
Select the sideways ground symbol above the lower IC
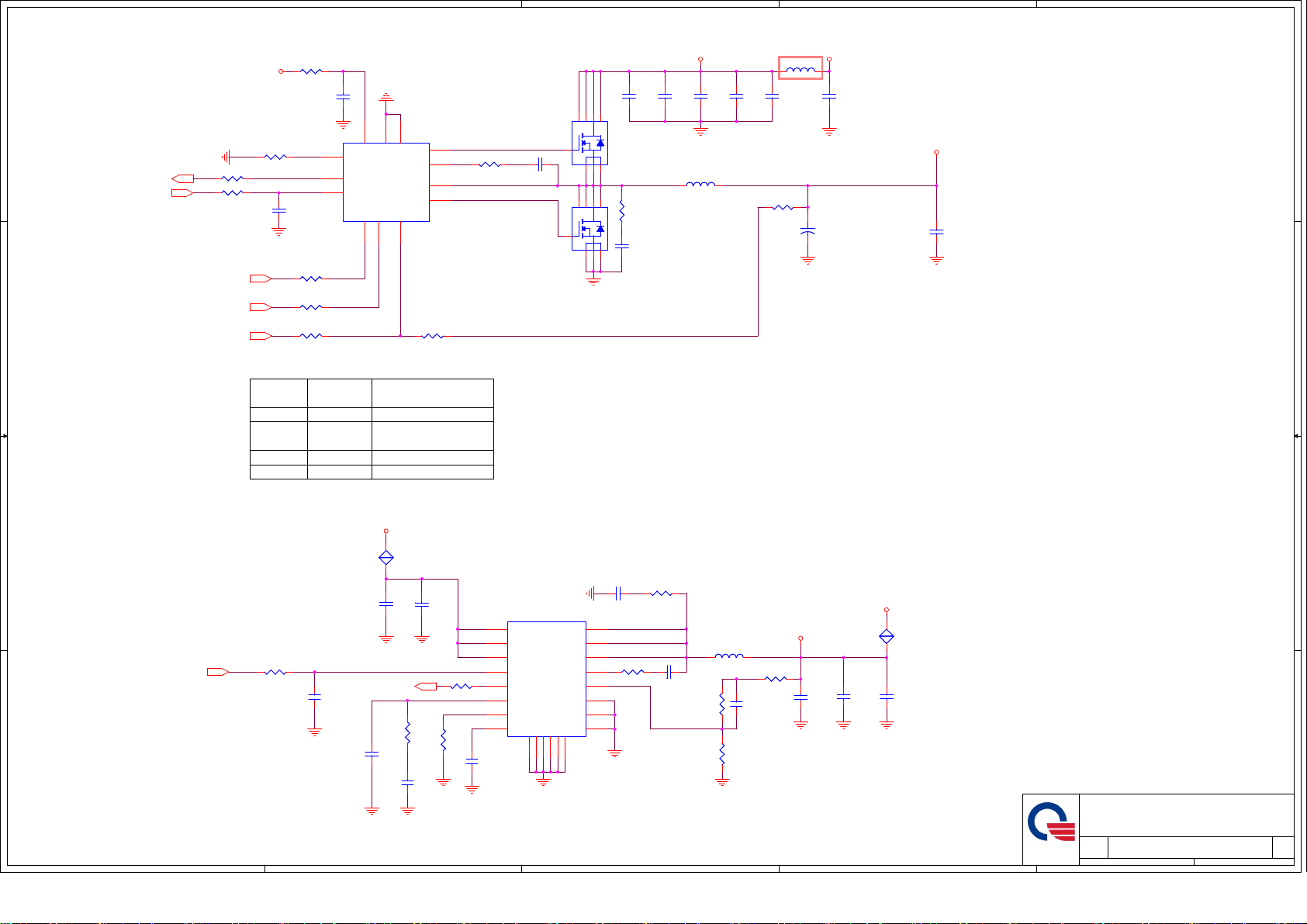(x=592, y=594)
